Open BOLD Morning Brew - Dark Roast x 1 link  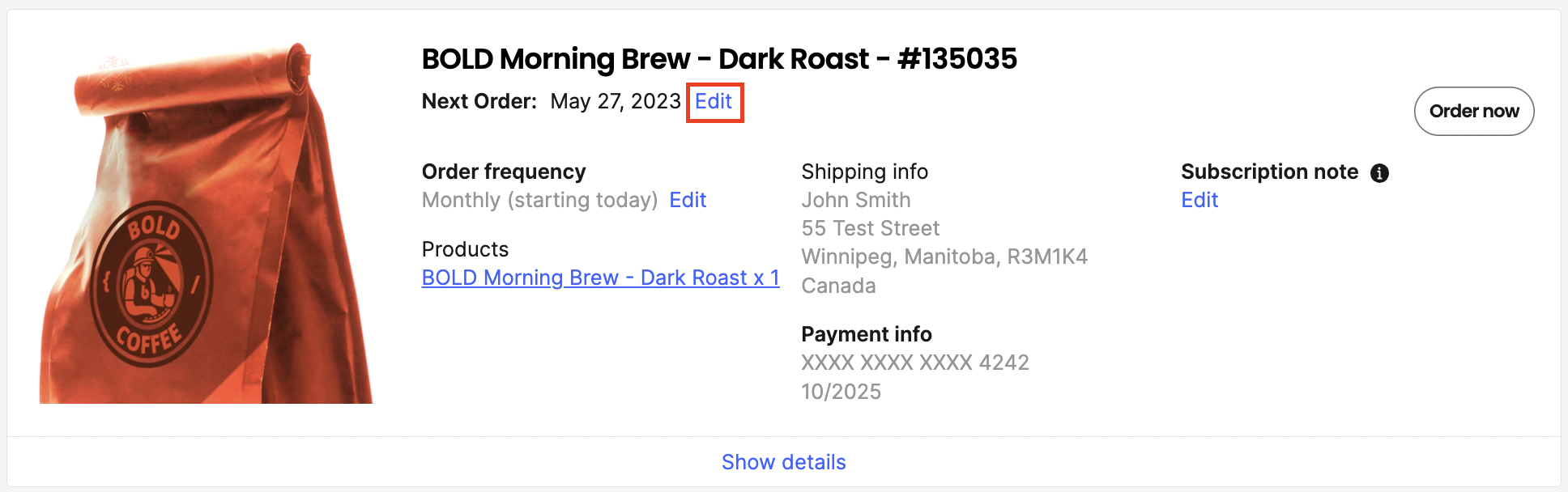pyautogui.click(x=601, y=278)
